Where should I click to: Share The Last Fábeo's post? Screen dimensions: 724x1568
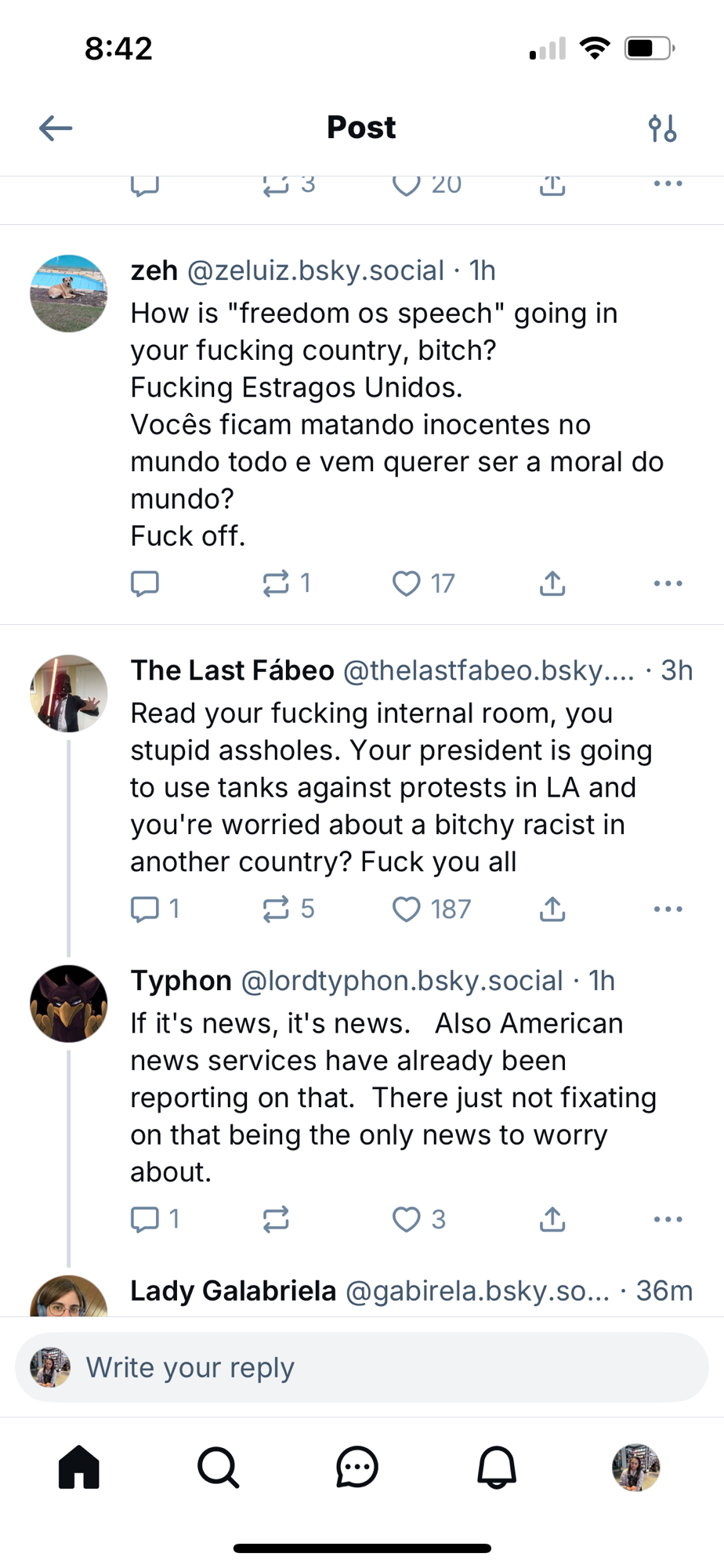[552, 909]
